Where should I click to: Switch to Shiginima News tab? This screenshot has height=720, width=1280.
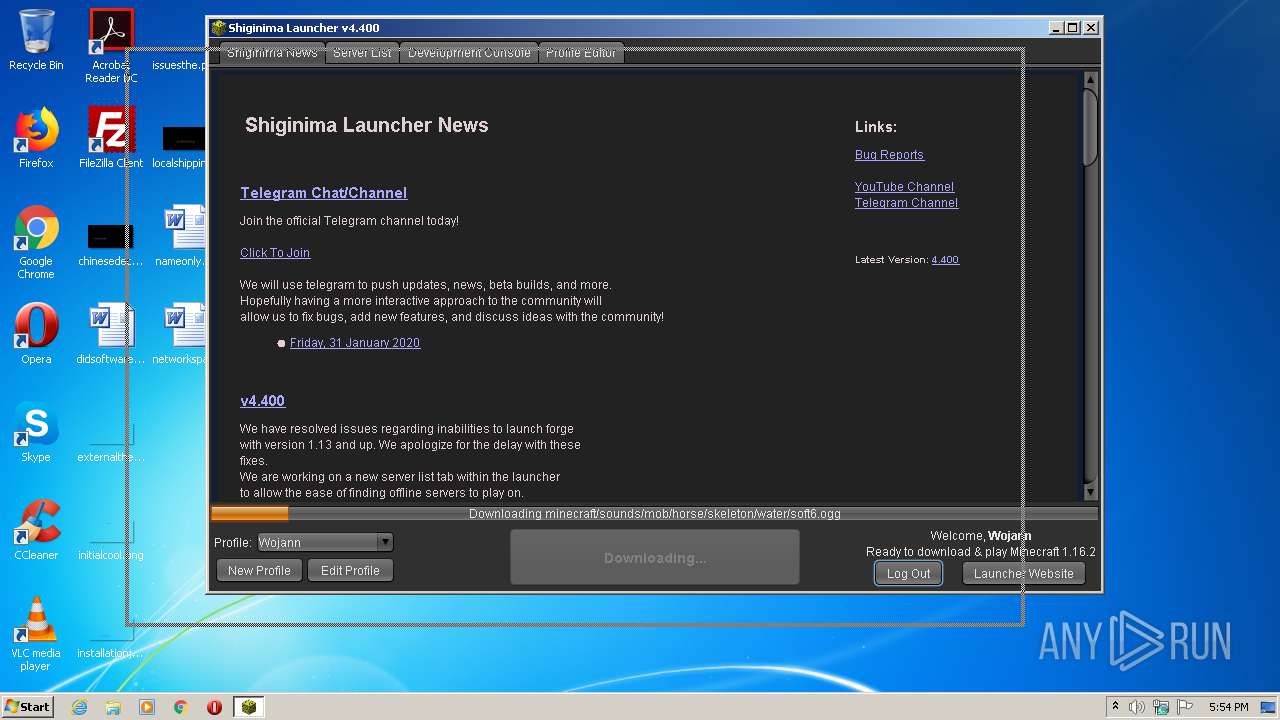(272, 53)
